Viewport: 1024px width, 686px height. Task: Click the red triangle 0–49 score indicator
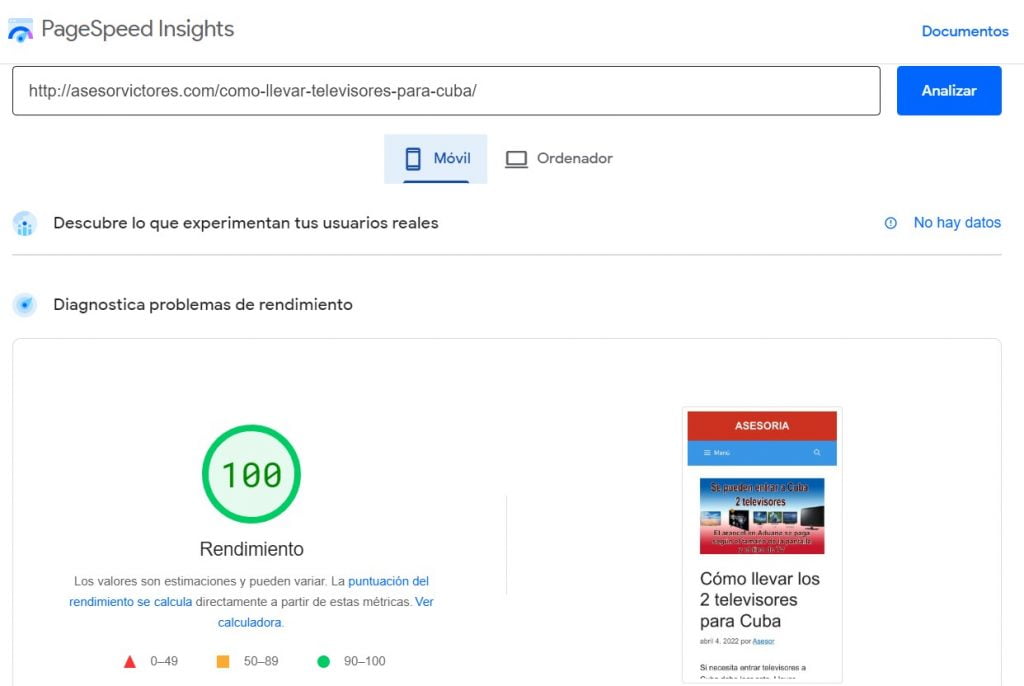130,661
